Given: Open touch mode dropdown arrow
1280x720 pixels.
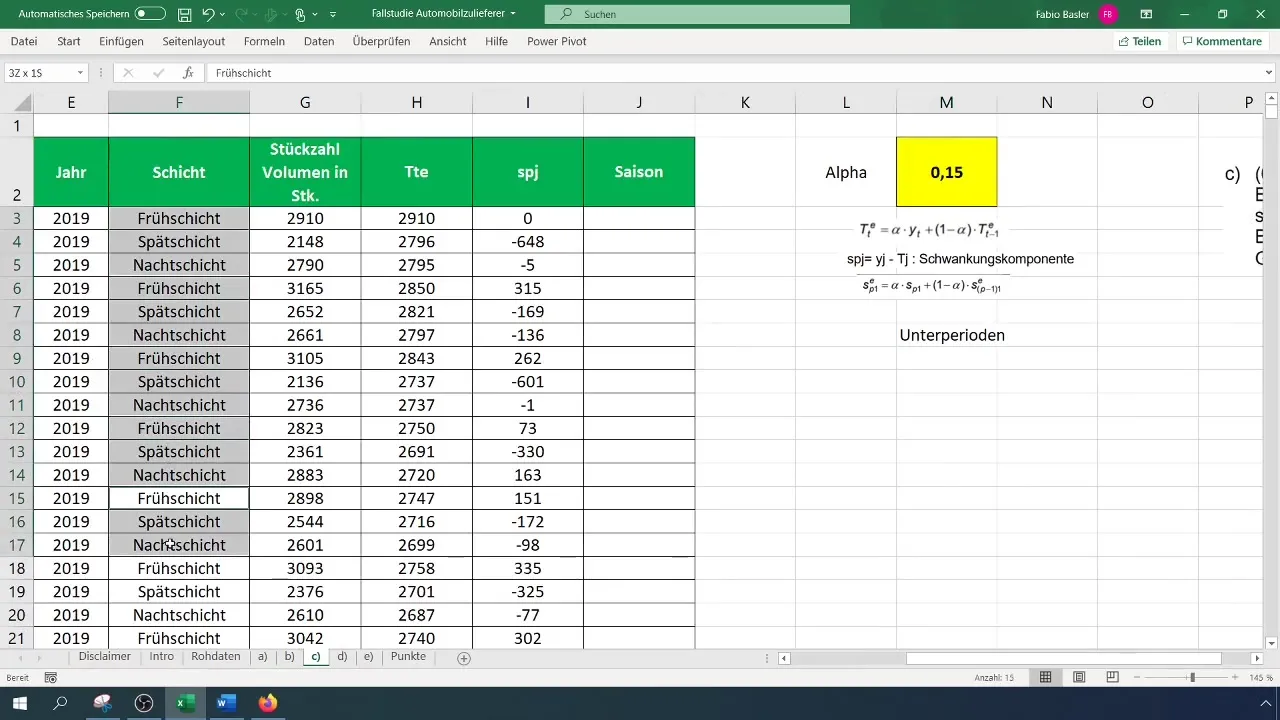Looking at the screenshot, I should (316, 15).
